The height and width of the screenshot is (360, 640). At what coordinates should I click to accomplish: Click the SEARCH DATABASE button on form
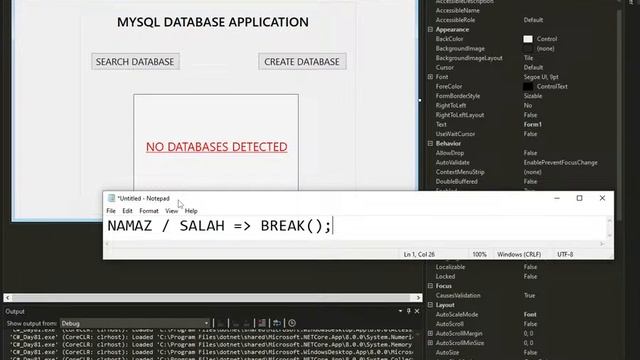tap(135, 62)
